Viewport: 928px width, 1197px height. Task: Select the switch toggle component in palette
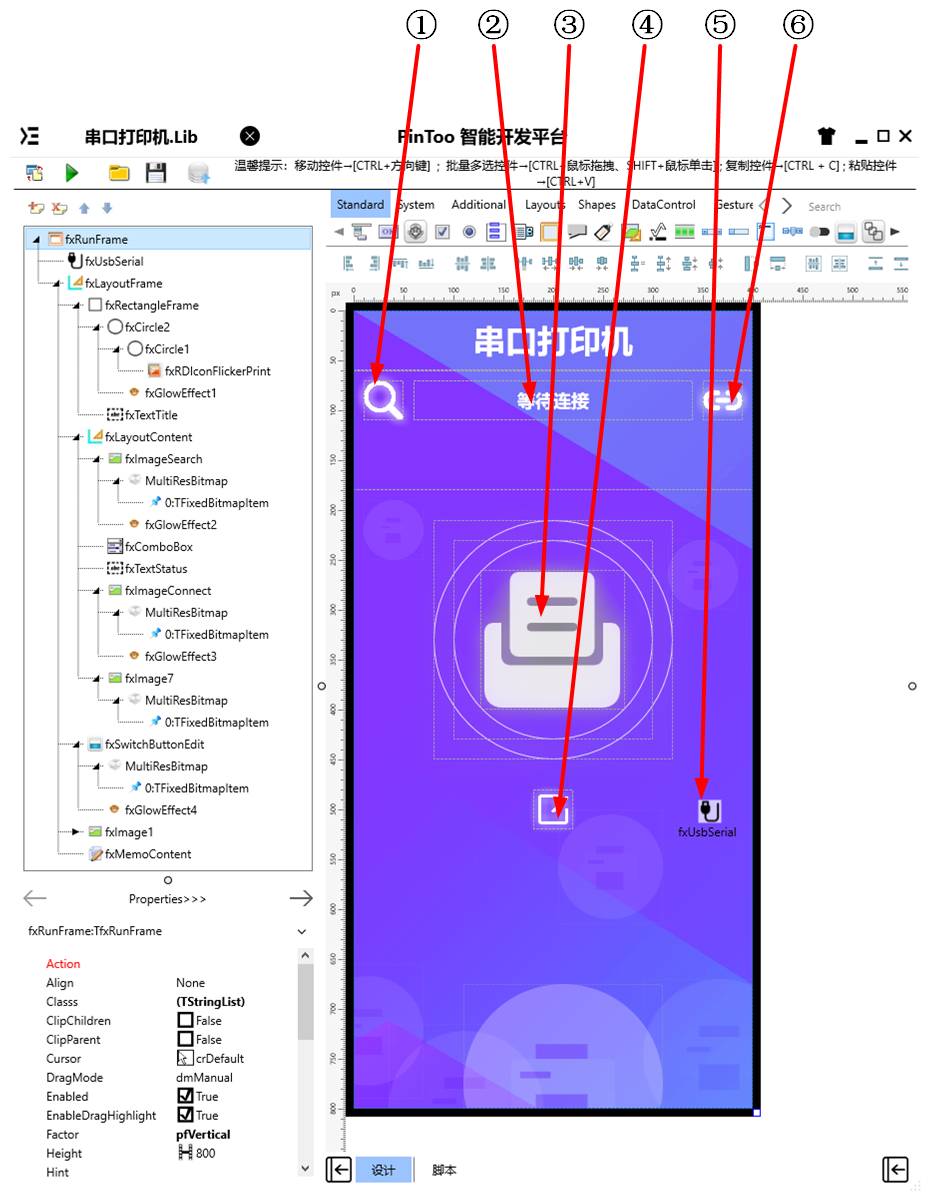pos(819,231)
